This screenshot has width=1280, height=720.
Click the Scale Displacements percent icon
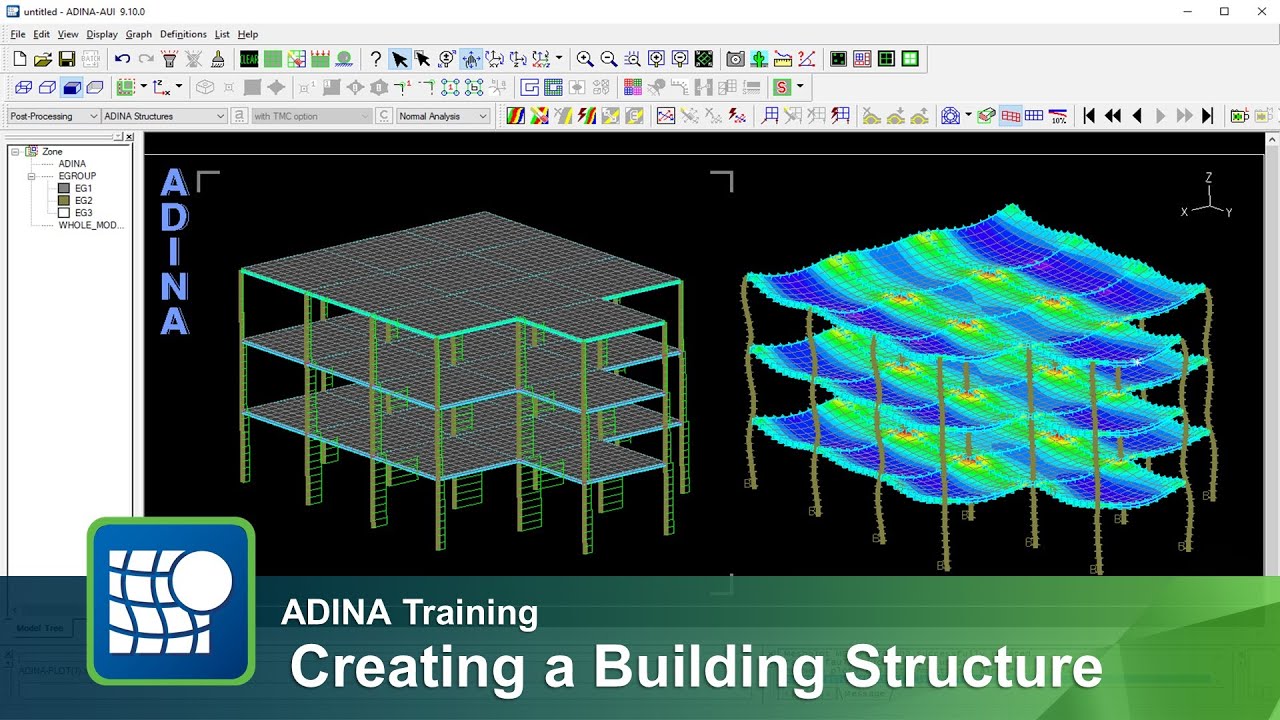tap(1058, 116)
